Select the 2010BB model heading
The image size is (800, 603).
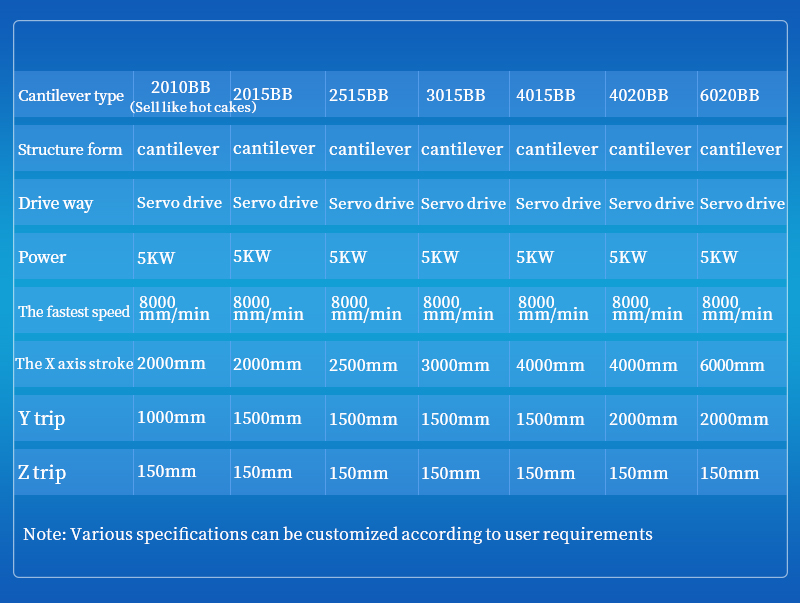181,87
